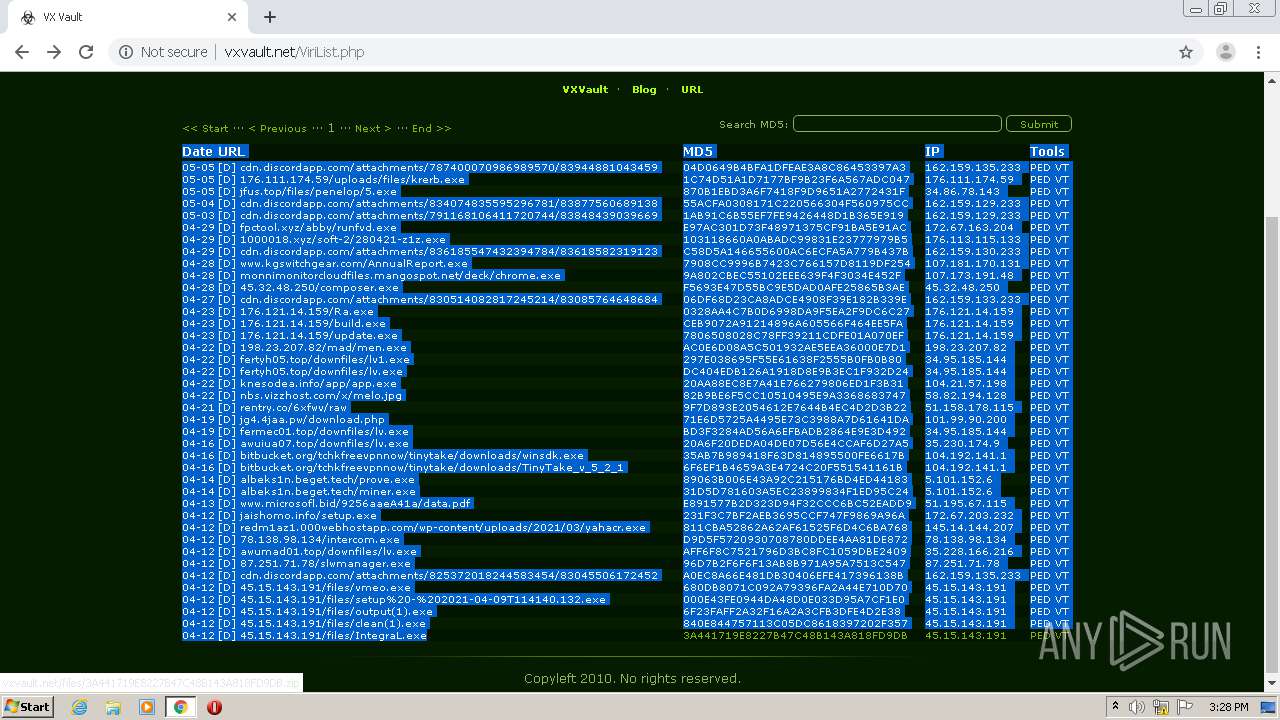Open 78.138.98.134/intercom.exe link
The height and width of the screenshot is (720, 1280).
[320, 539]
